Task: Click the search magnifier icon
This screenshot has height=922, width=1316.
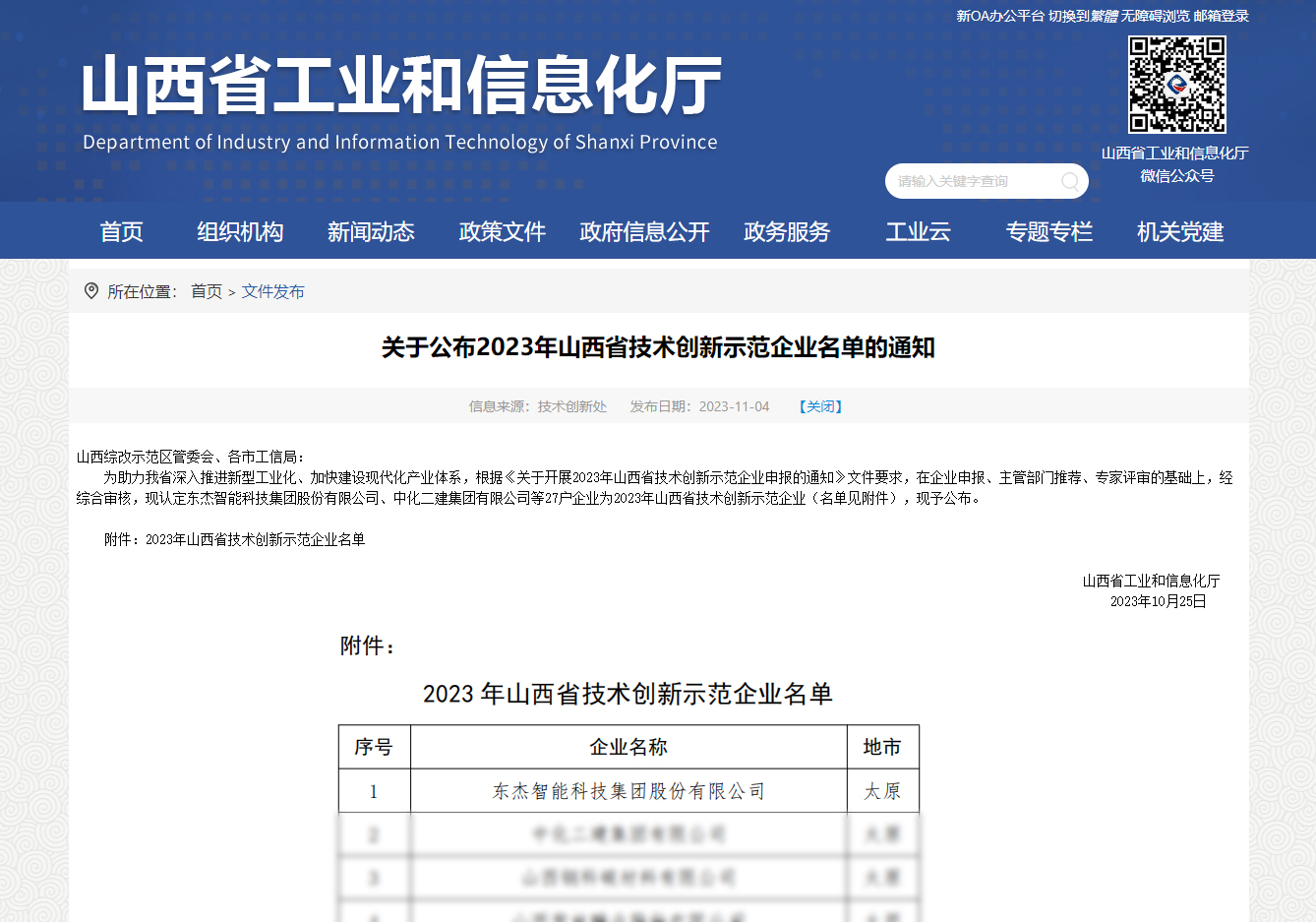Action: [x=1069, y=181]
